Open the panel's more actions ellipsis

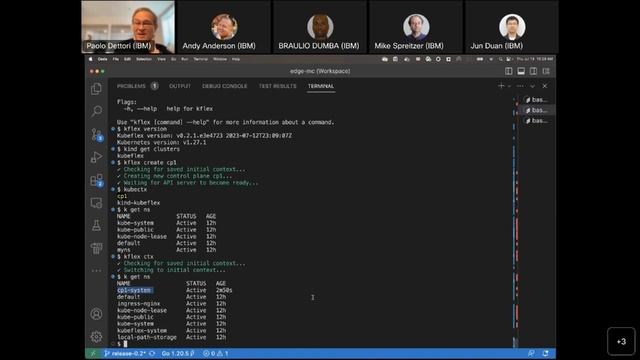(x=520, y=86)
